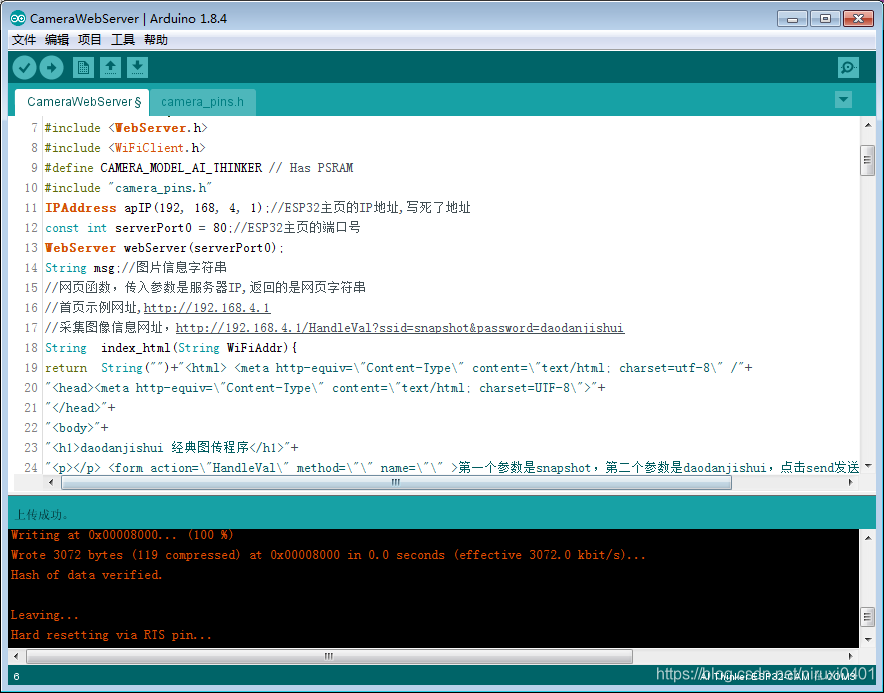Click the Upload arrow button
The height and width of the screenshot is (693, 884).
pos(51,68)
